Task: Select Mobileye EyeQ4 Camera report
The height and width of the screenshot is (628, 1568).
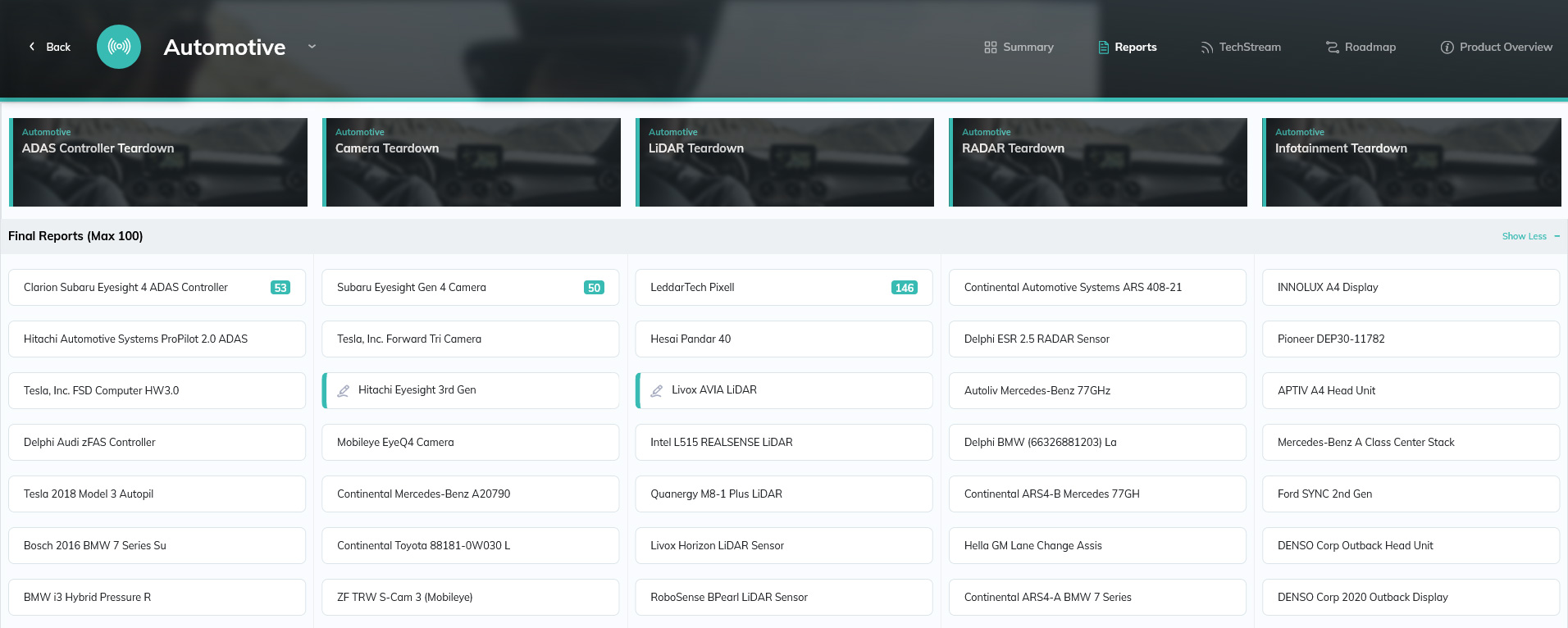Action: (471, 442)
